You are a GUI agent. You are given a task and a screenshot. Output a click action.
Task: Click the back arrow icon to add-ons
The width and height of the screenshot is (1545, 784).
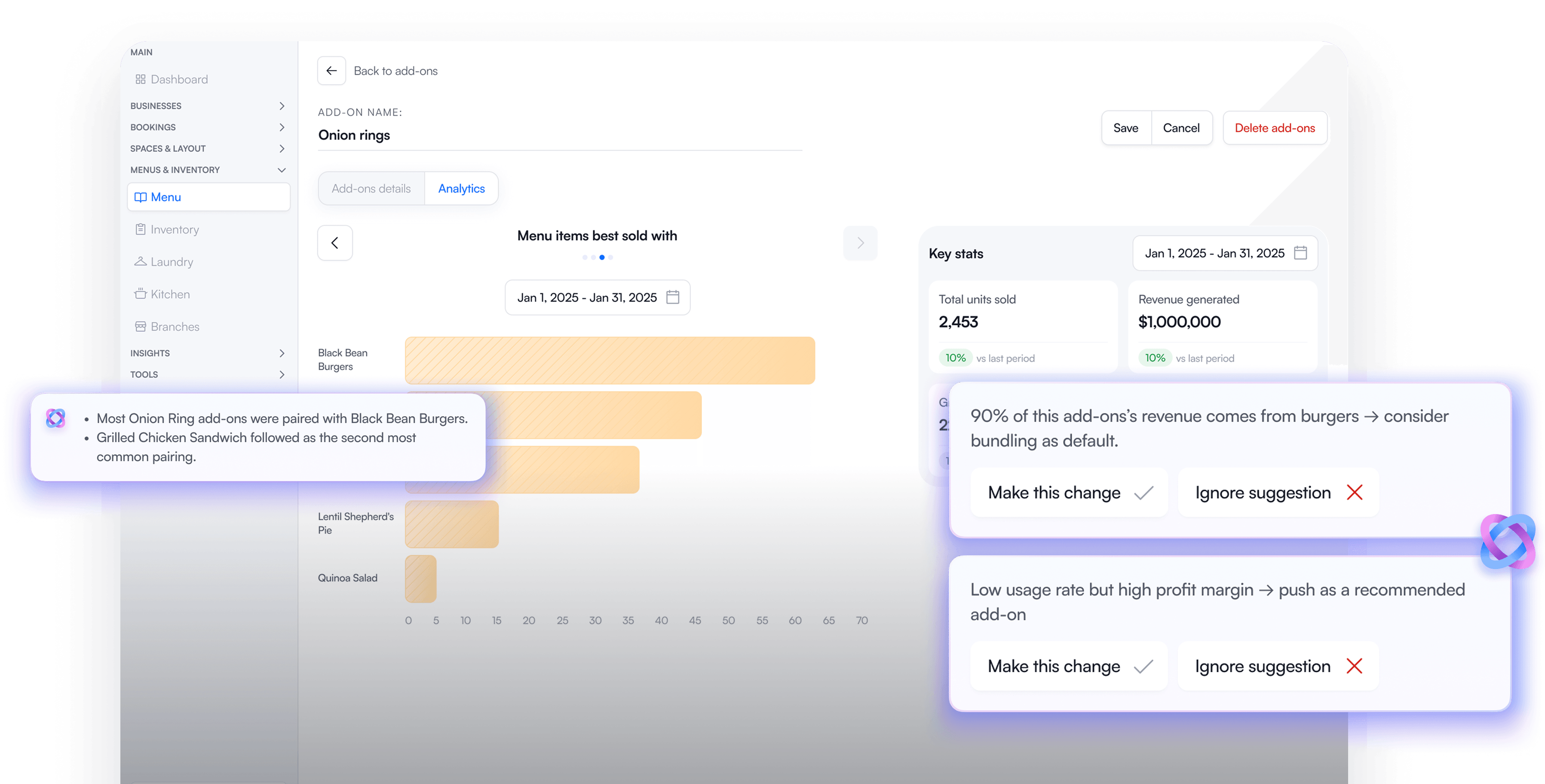click(331, 71)
